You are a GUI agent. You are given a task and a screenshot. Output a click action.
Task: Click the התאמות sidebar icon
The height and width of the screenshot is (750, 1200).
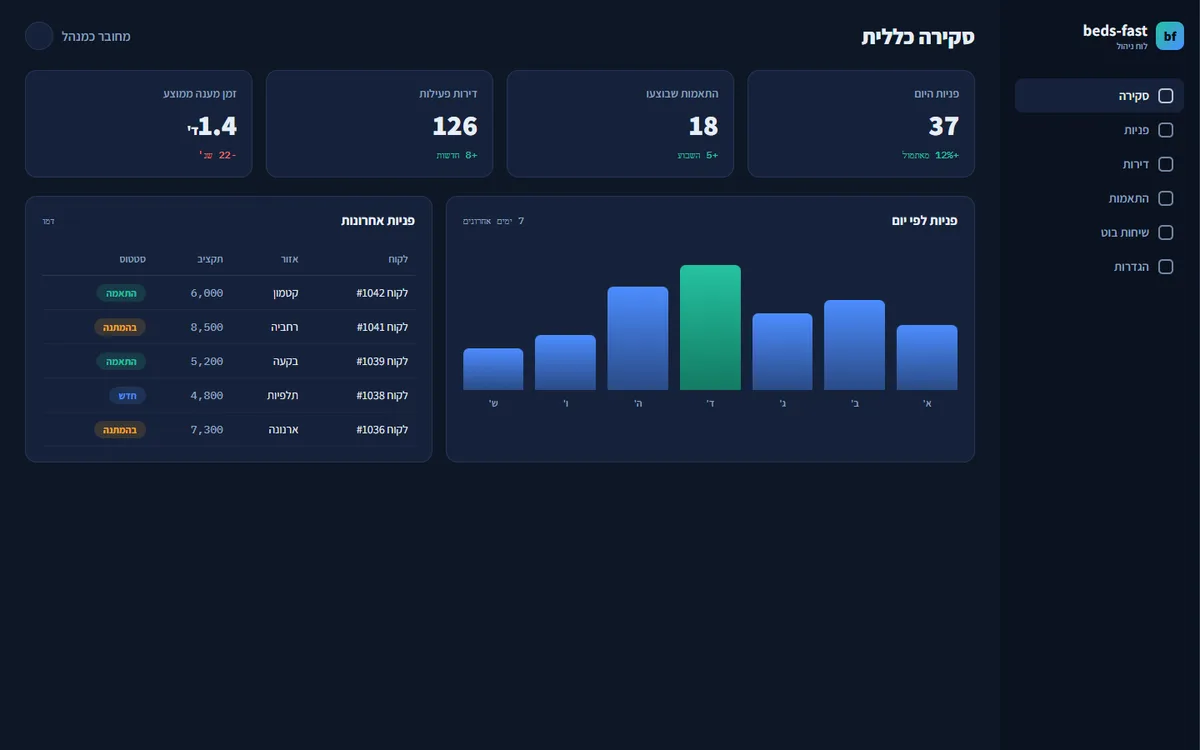pos(1165,198)
